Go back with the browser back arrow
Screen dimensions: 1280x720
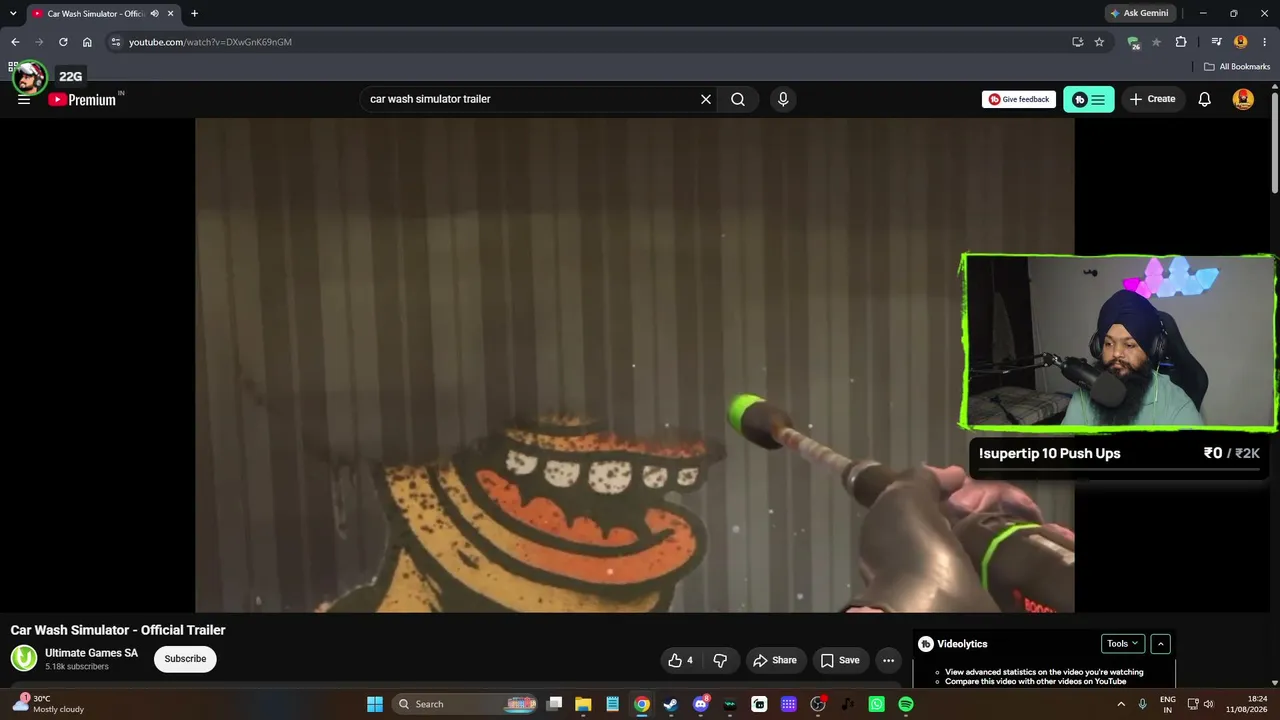tap(15, 42)
